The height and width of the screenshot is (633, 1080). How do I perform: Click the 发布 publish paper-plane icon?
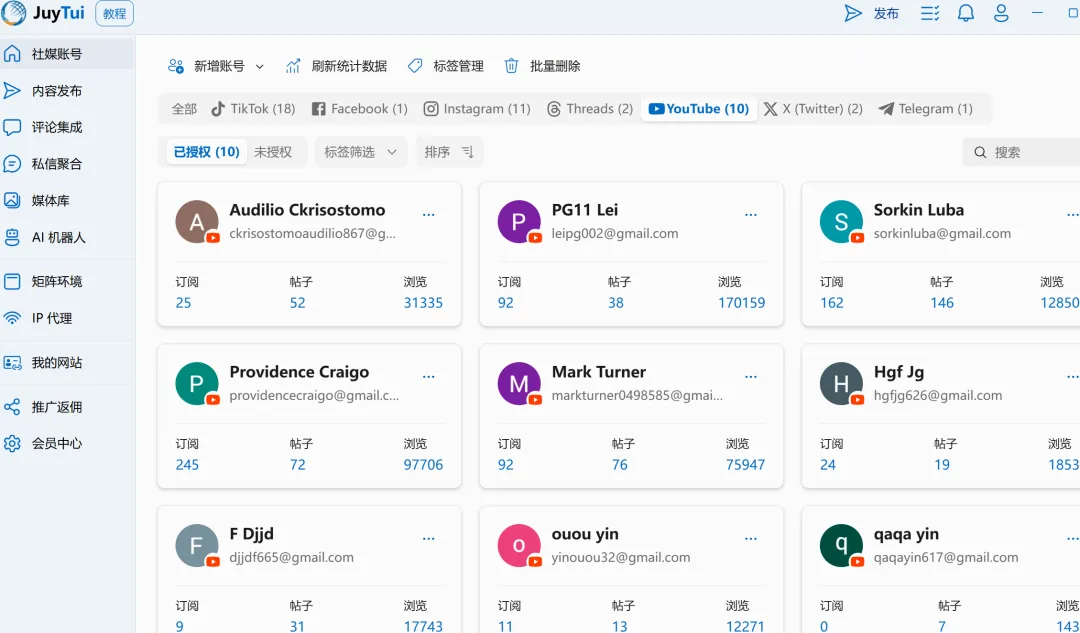tap(853, 13)
